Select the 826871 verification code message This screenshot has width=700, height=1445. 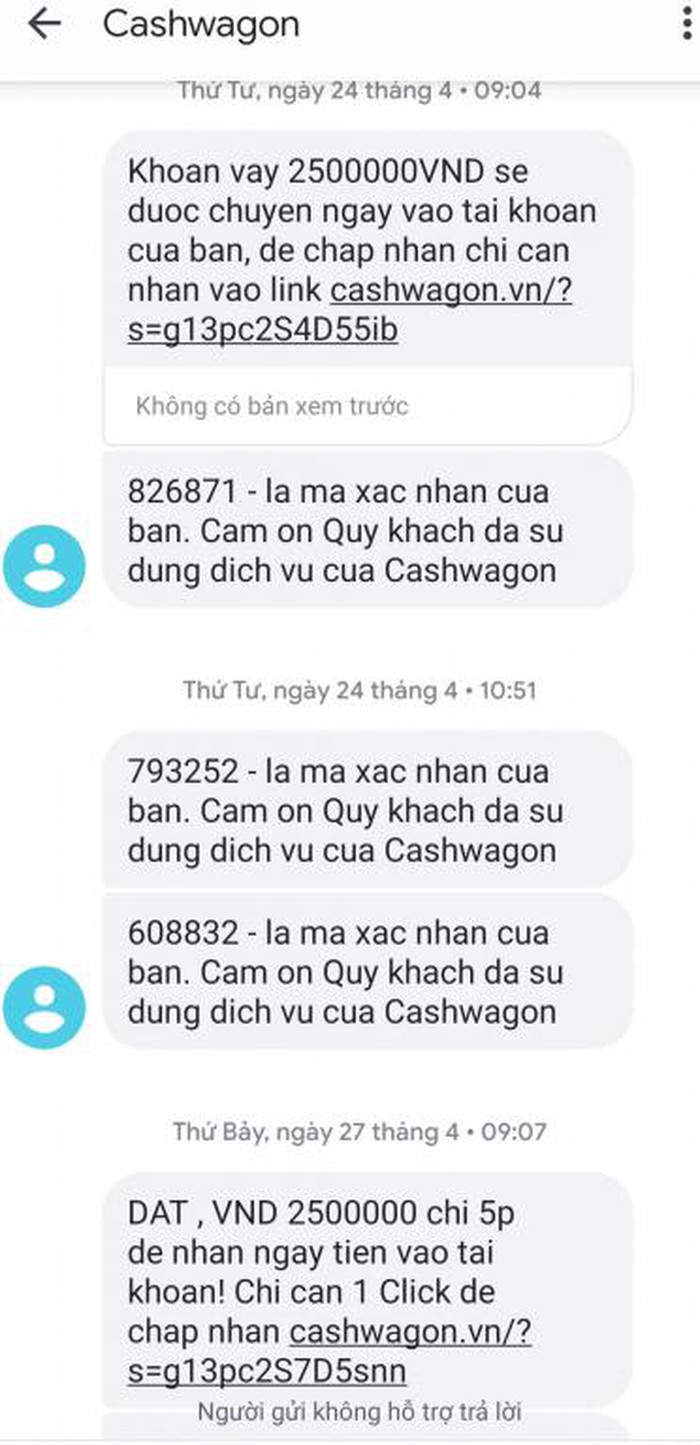367,530
